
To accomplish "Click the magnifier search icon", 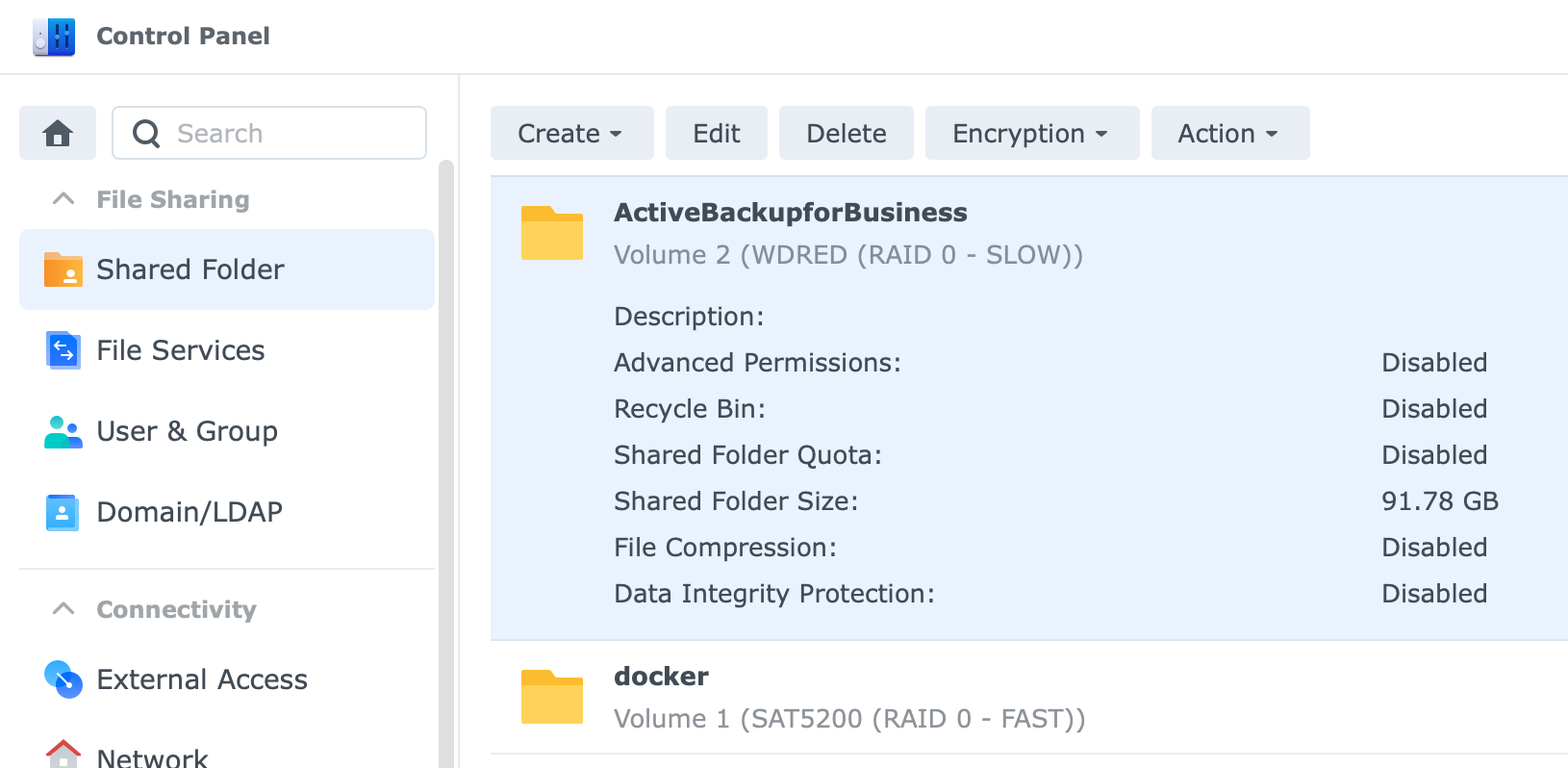I will click(146, 134).
